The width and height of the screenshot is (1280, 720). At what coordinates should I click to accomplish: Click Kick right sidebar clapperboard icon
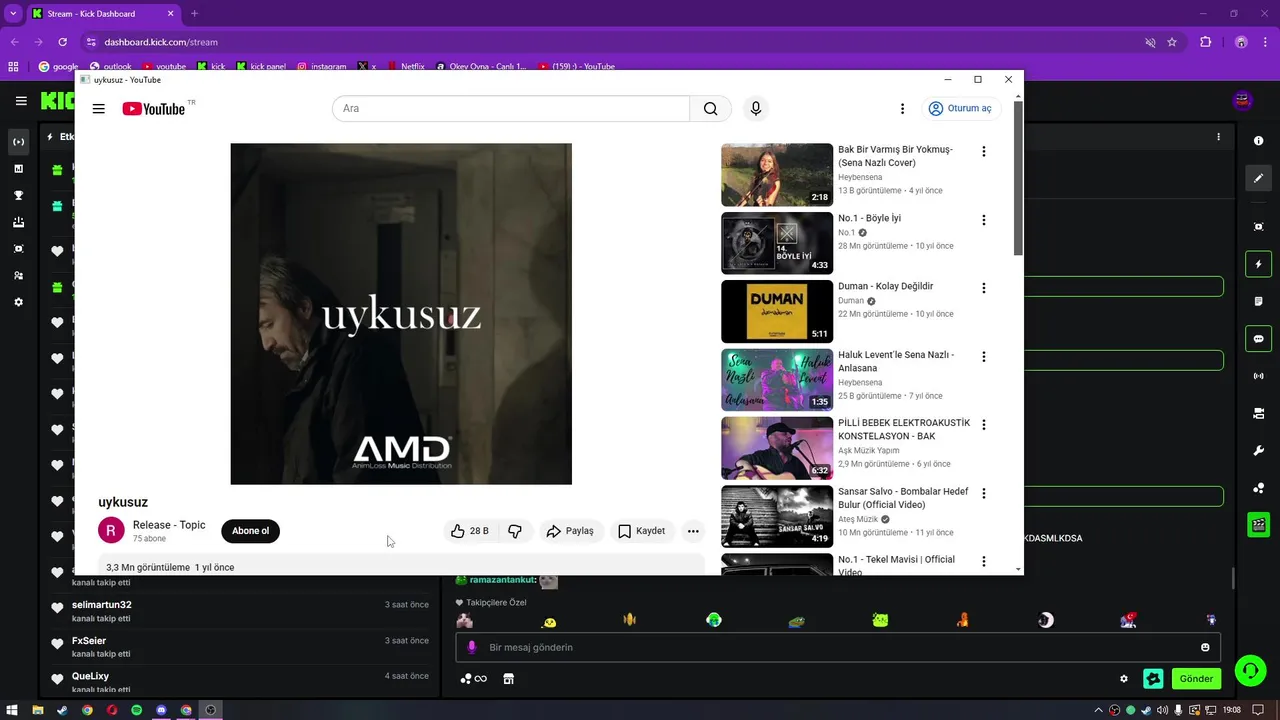(1258, 524)
